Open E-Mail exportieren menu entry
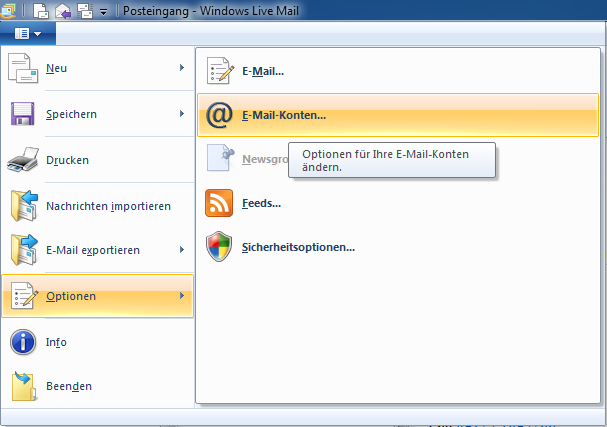 point(98,250)
